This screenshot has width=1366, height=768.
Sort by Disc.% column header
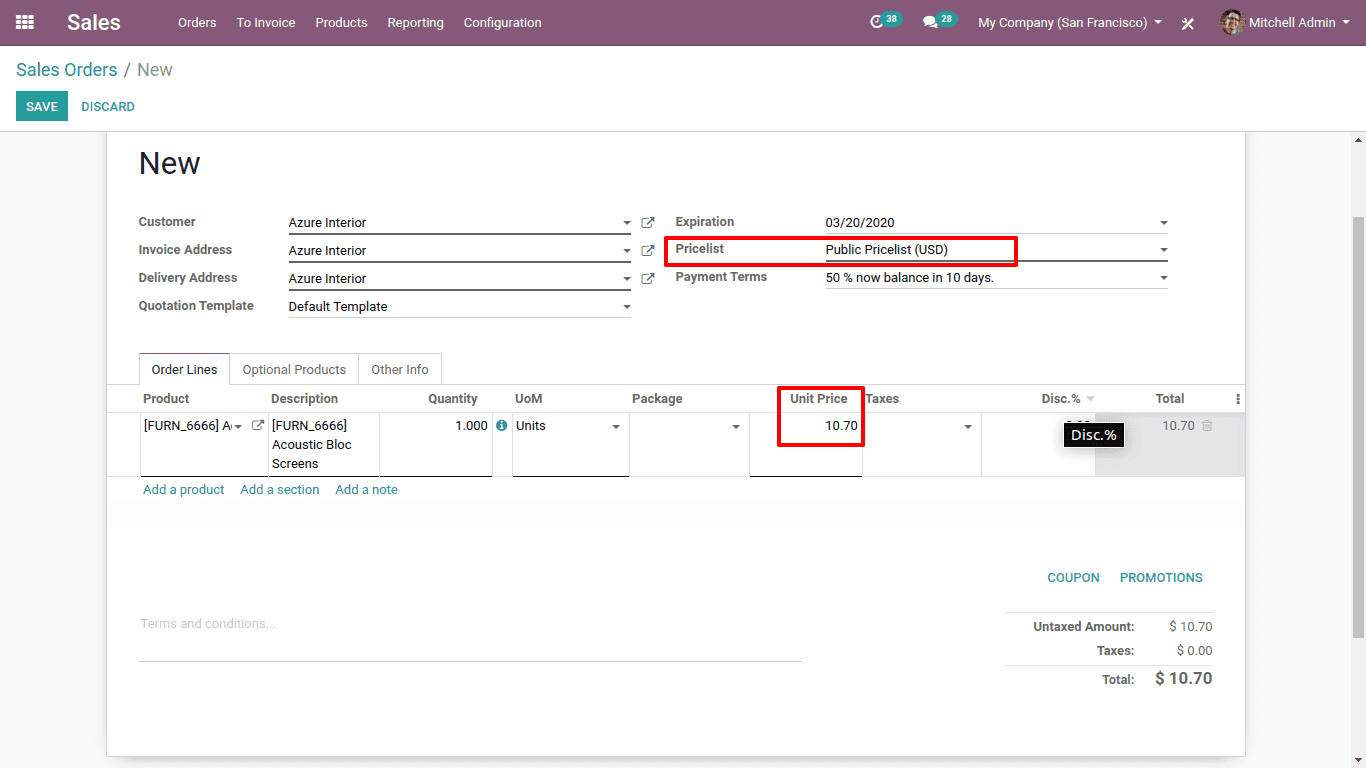point(1061,399)
